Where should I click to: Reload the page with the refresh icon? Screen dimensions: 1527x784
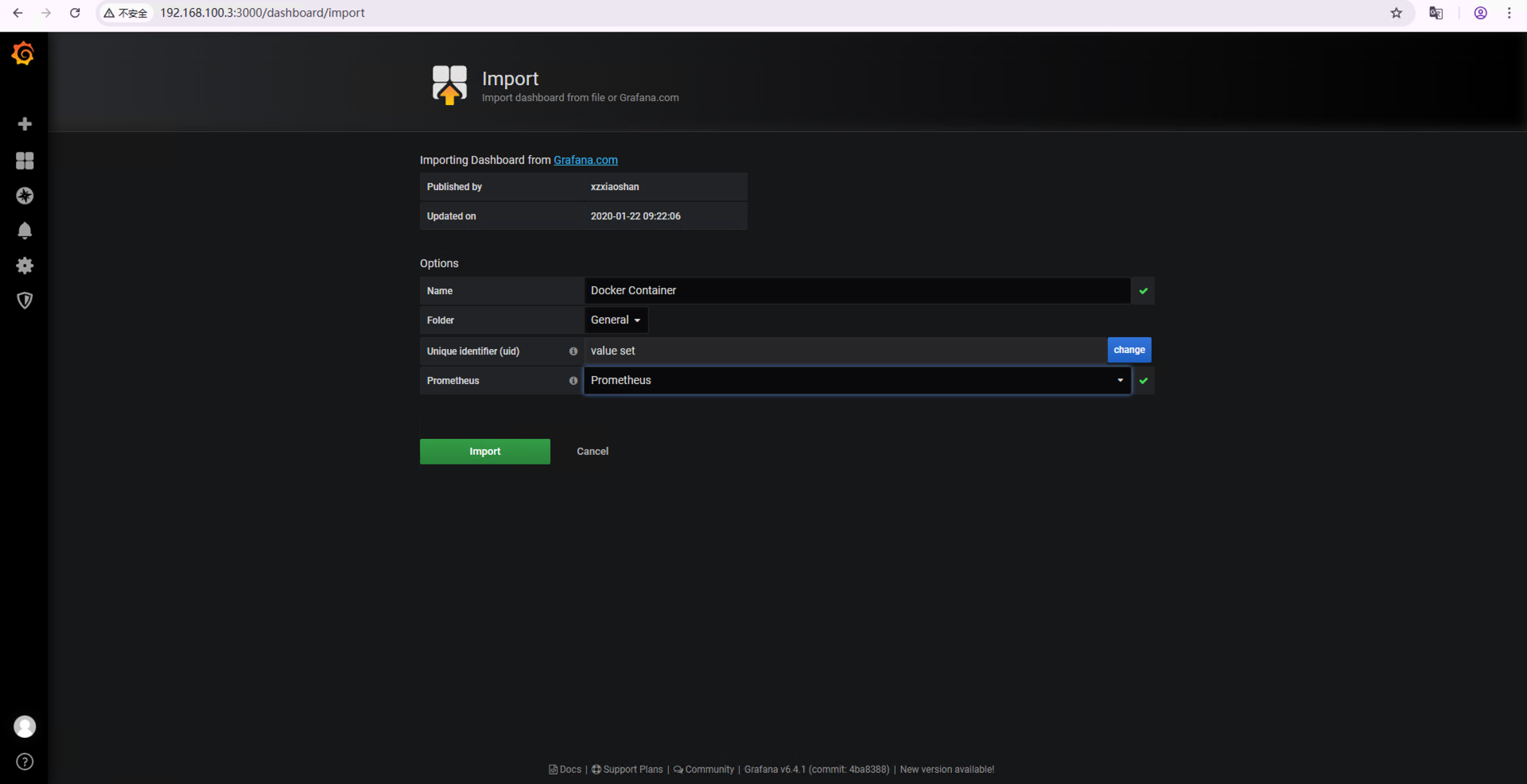click(x=75, y=13)
